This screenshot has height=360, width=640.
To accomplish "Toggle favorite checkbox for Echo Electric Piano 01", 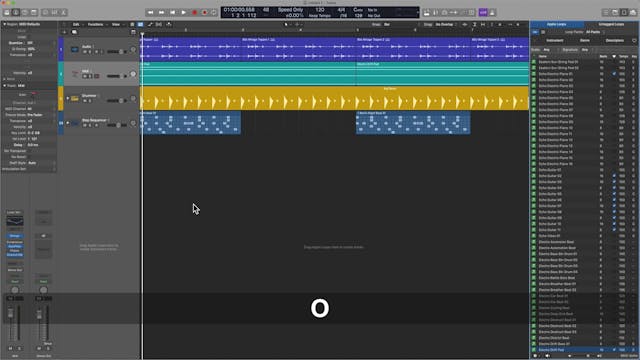I will [x=614, y=74].
